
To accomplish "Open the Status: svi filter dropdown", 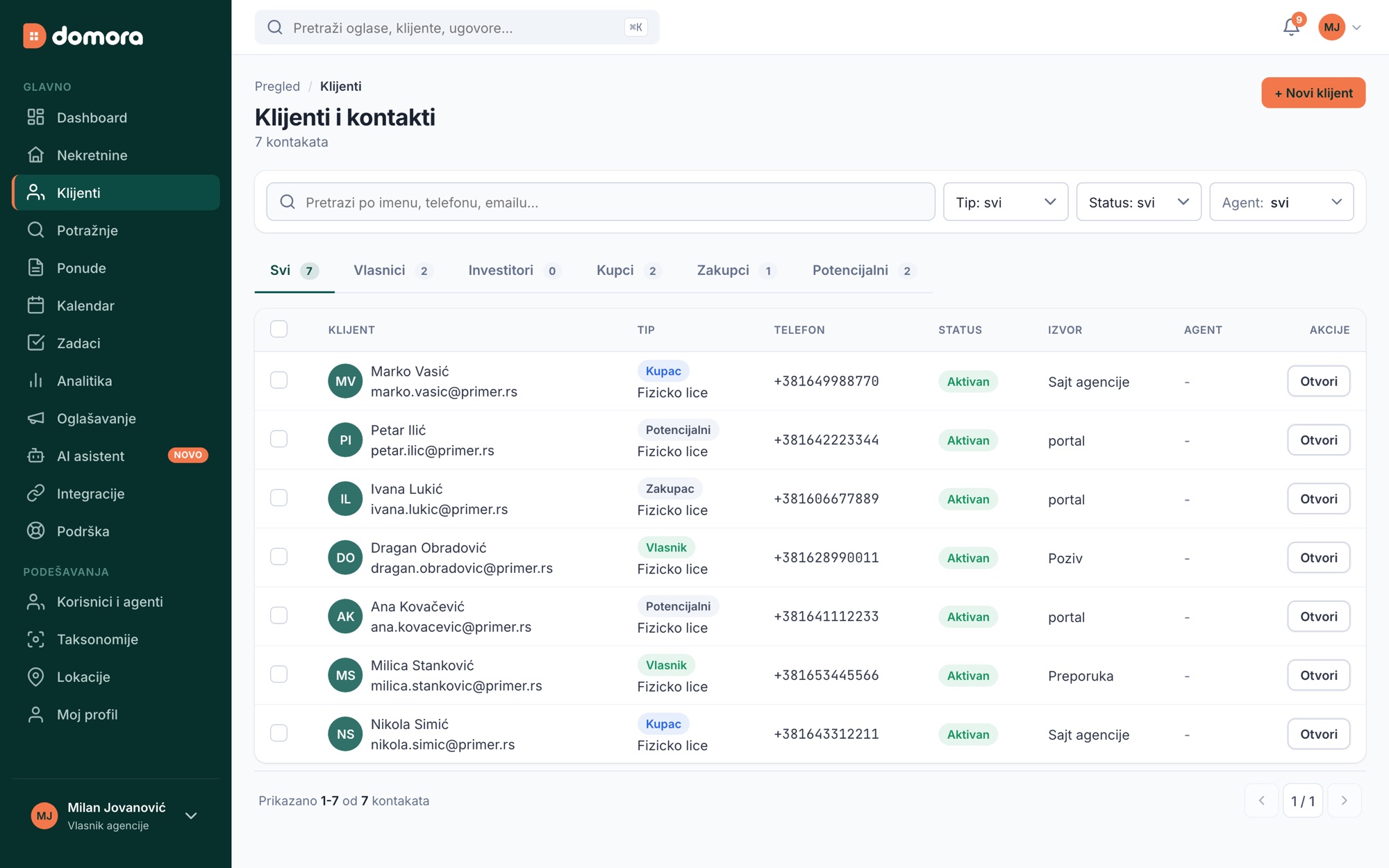I will coord(1138,202).
